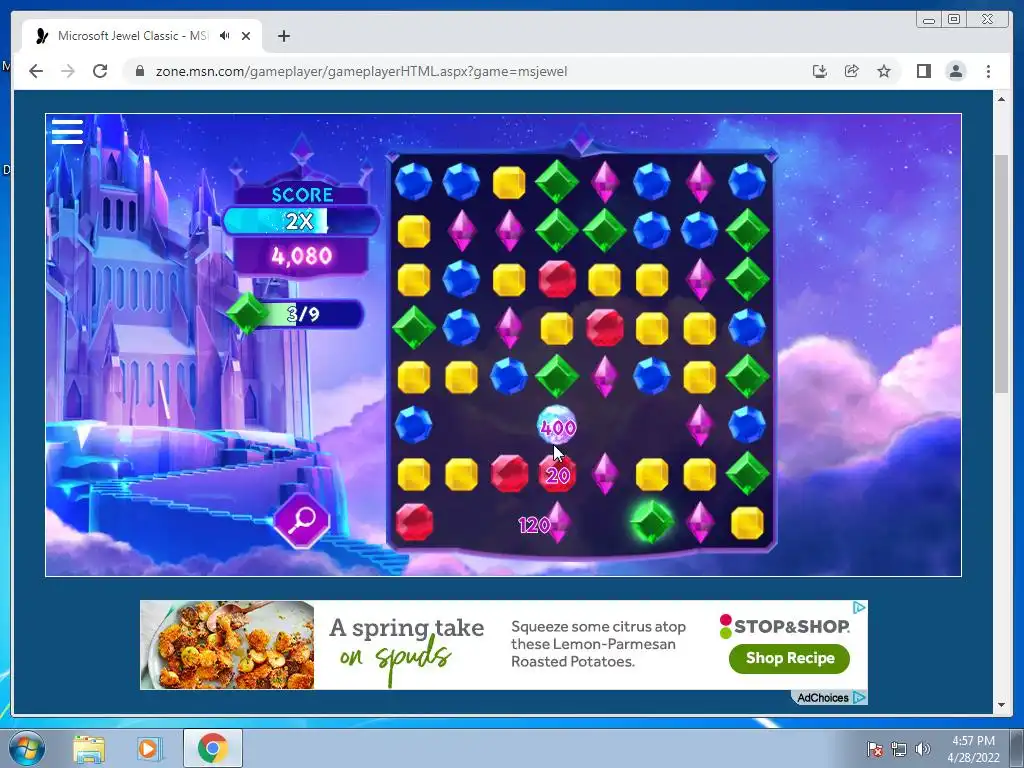Image resolution: width=1024 pixels, height=768 pixels.
Task: Click the green gem goal icon beside 3/9
Action: [x=248, y=314]
